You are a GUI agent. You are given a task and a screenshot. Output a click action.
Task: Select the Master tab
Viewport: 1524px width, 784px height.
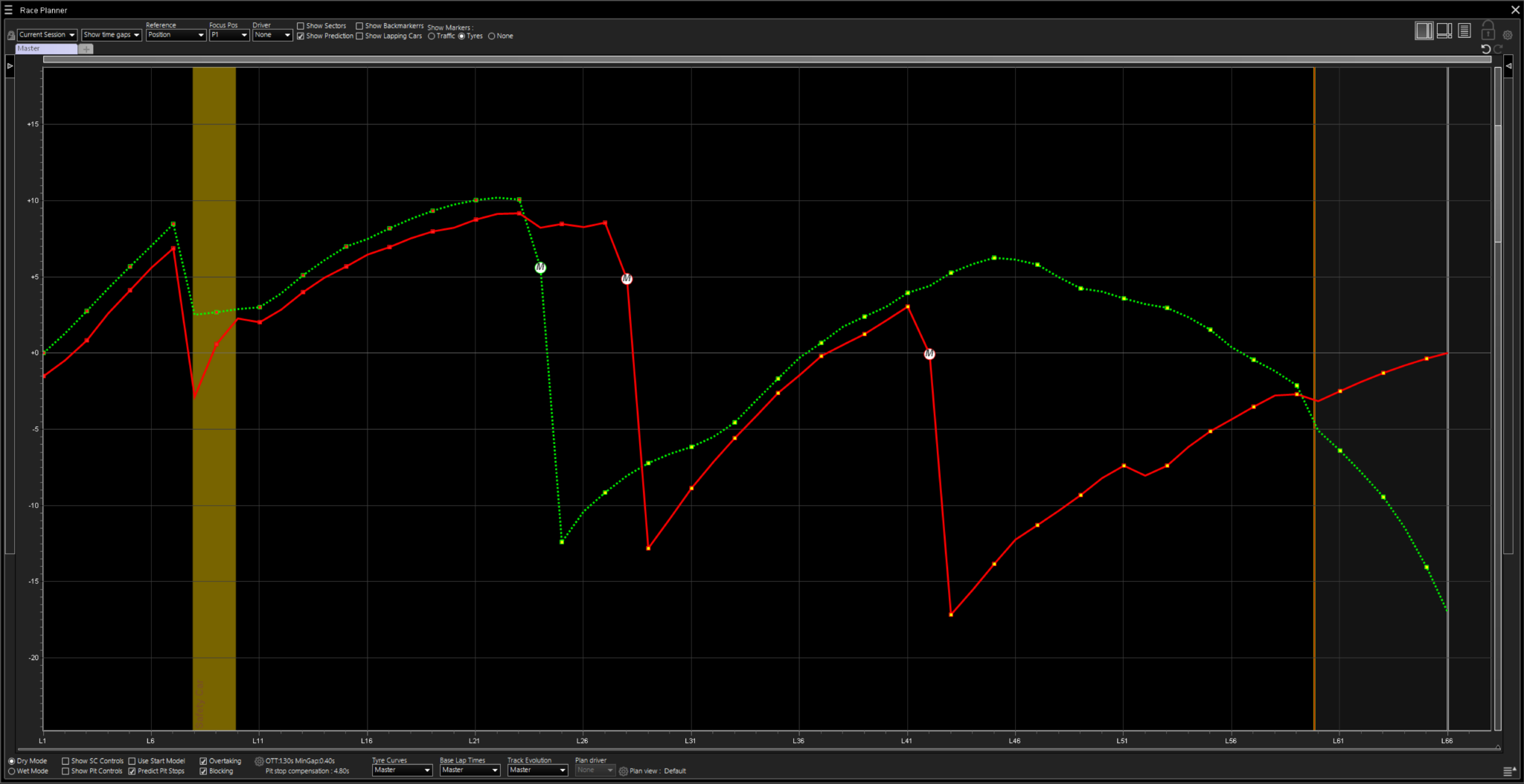(46, 48)
